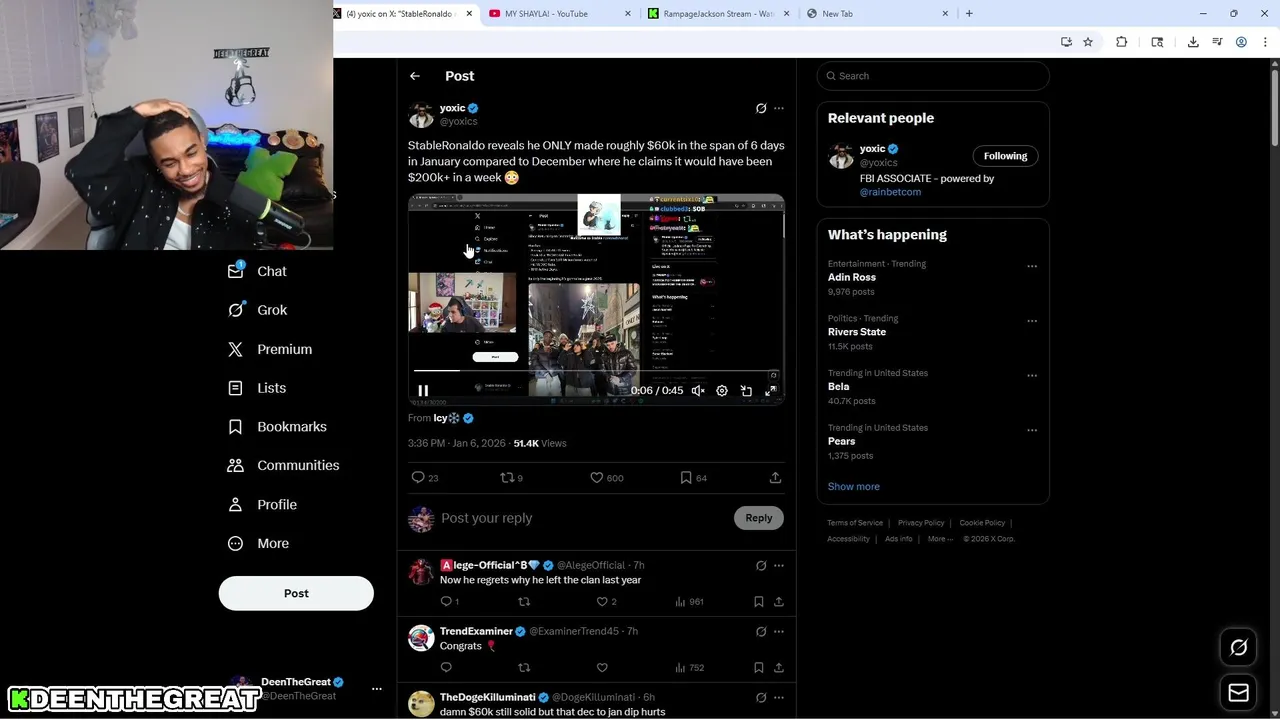Open Grok floating button
Viewport: 1280px width, 720px height.
tap(1238, 648)
